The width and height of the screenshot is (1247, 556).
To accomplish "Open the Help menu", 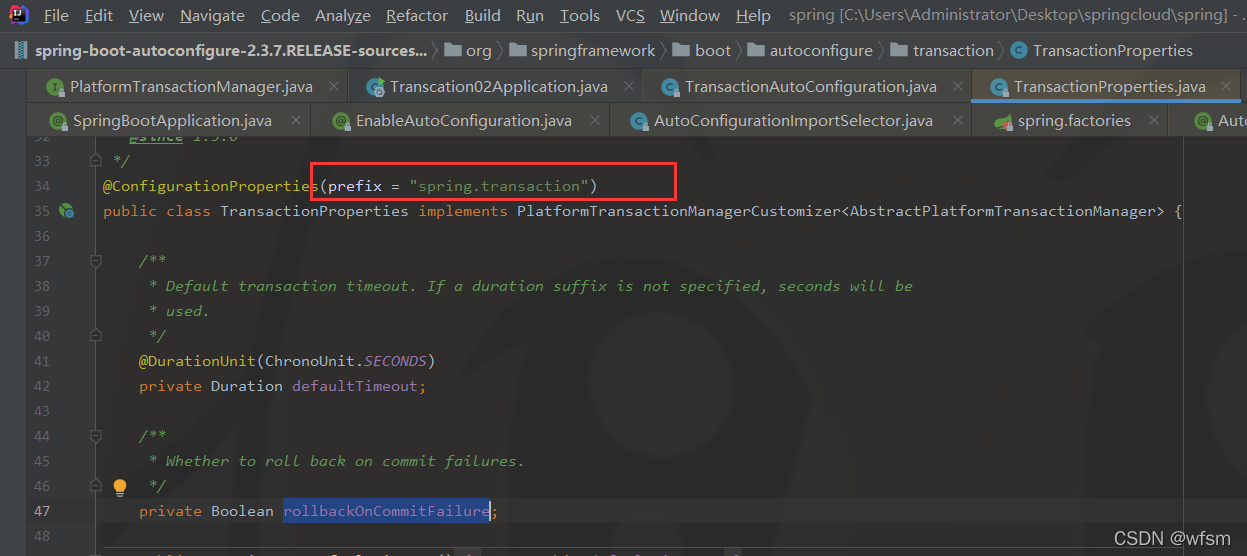I will pyautogui.click(x=753, y=16).
